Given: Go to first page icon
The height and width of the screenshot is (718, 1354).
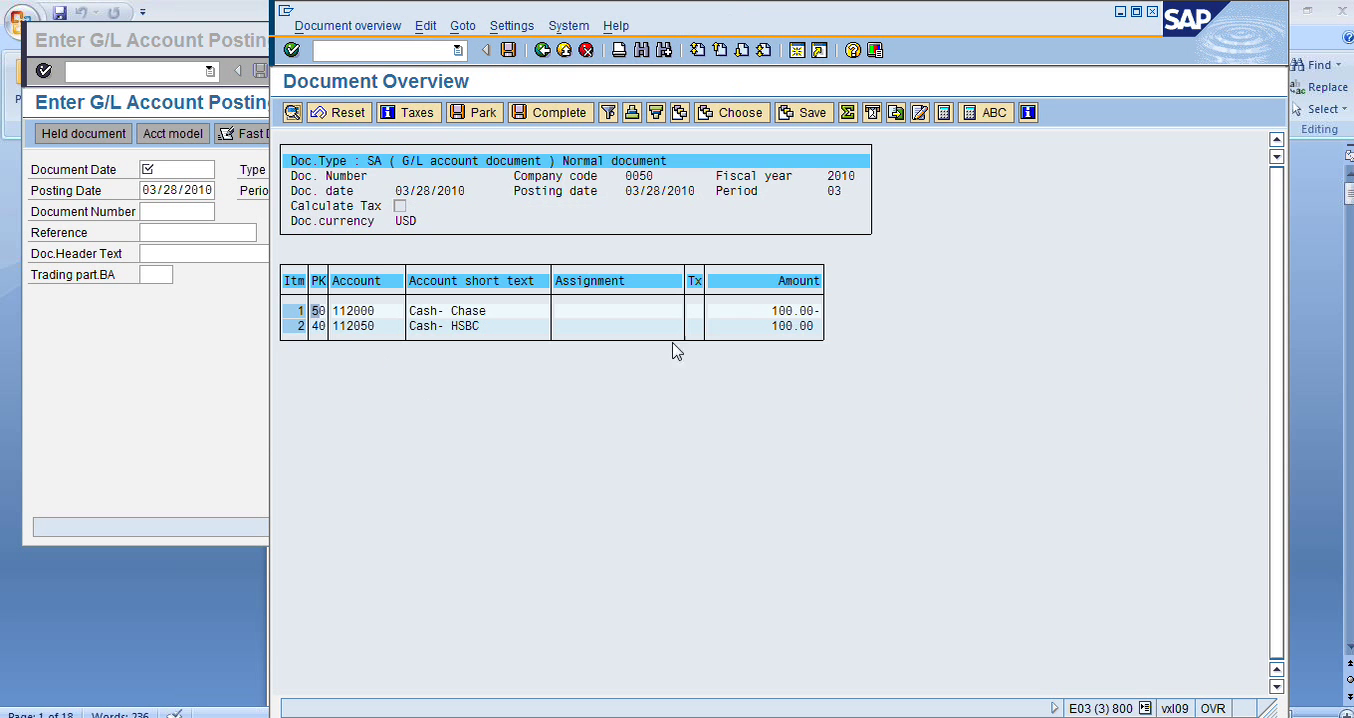Looking at the screenshot, I should point(697,50).
